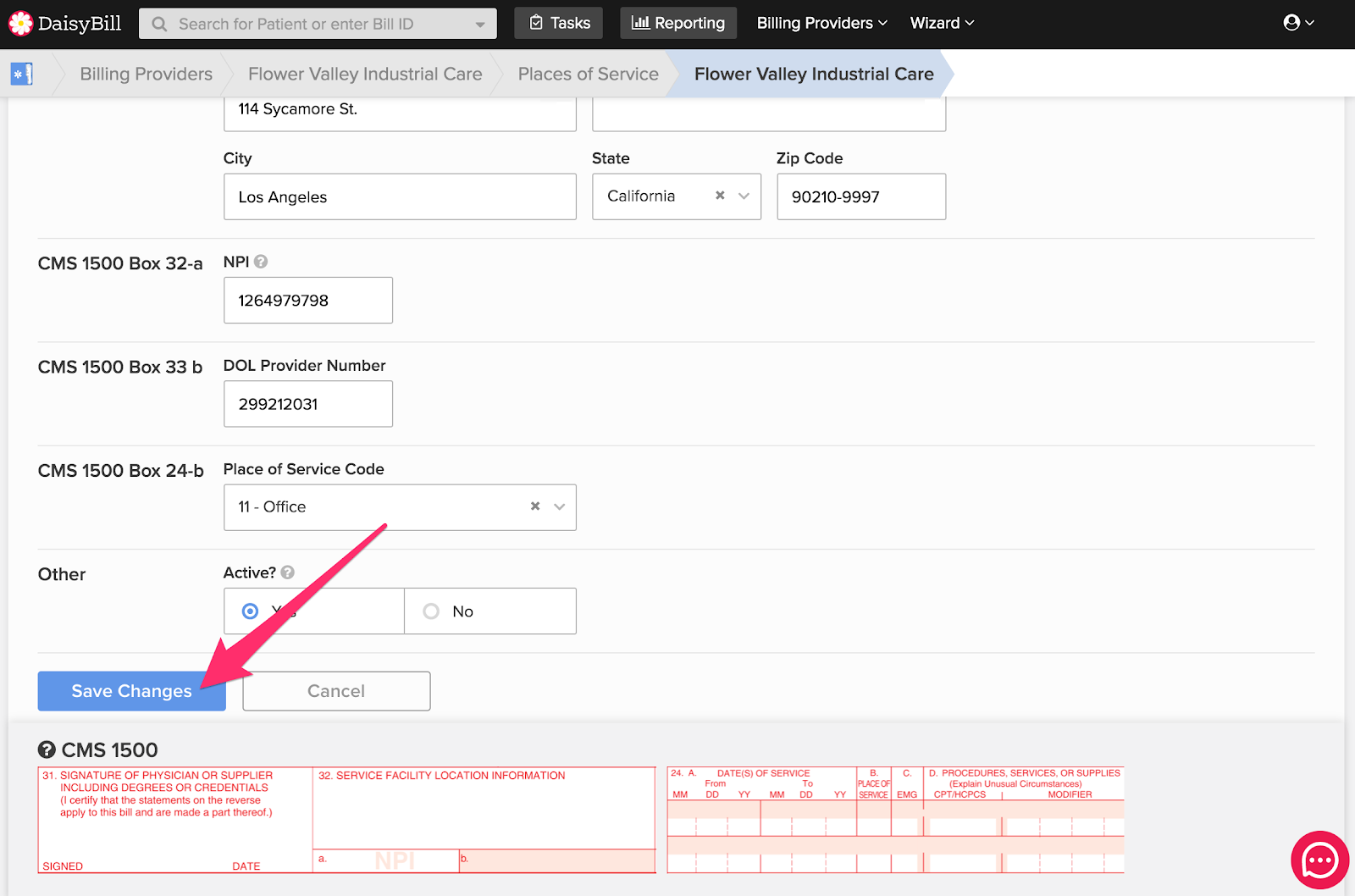This screenshot has width=1355, height=896.
Task: Open the Billing Providers menu
Action: [x=821, y=24]
